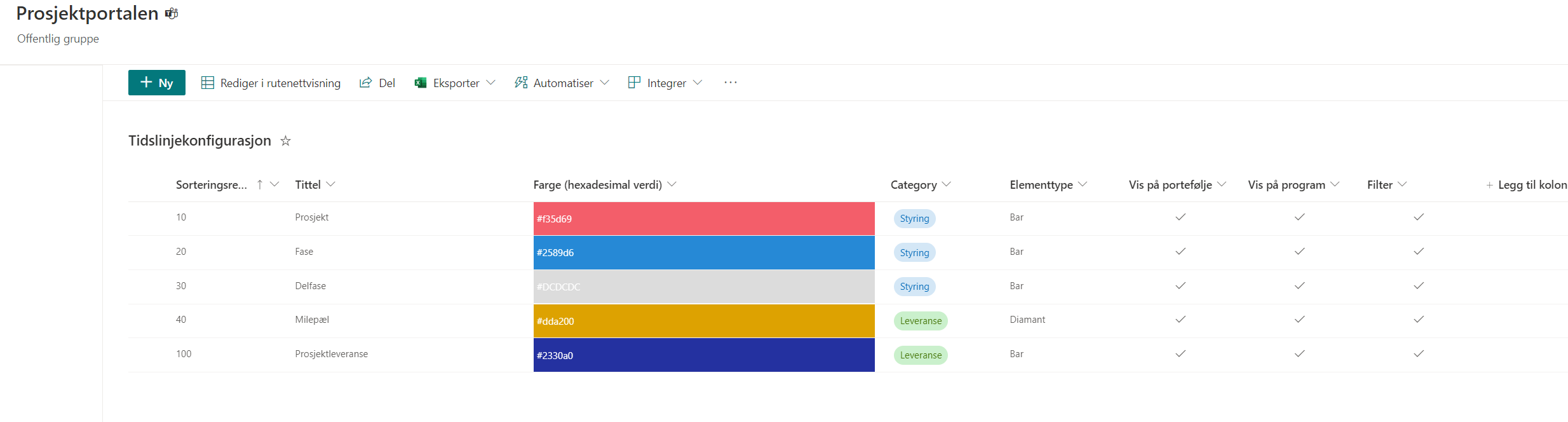
Task: Toggle Vis på portefølje check for Prosjektleveranse
Action: (x=1180, y=354)
